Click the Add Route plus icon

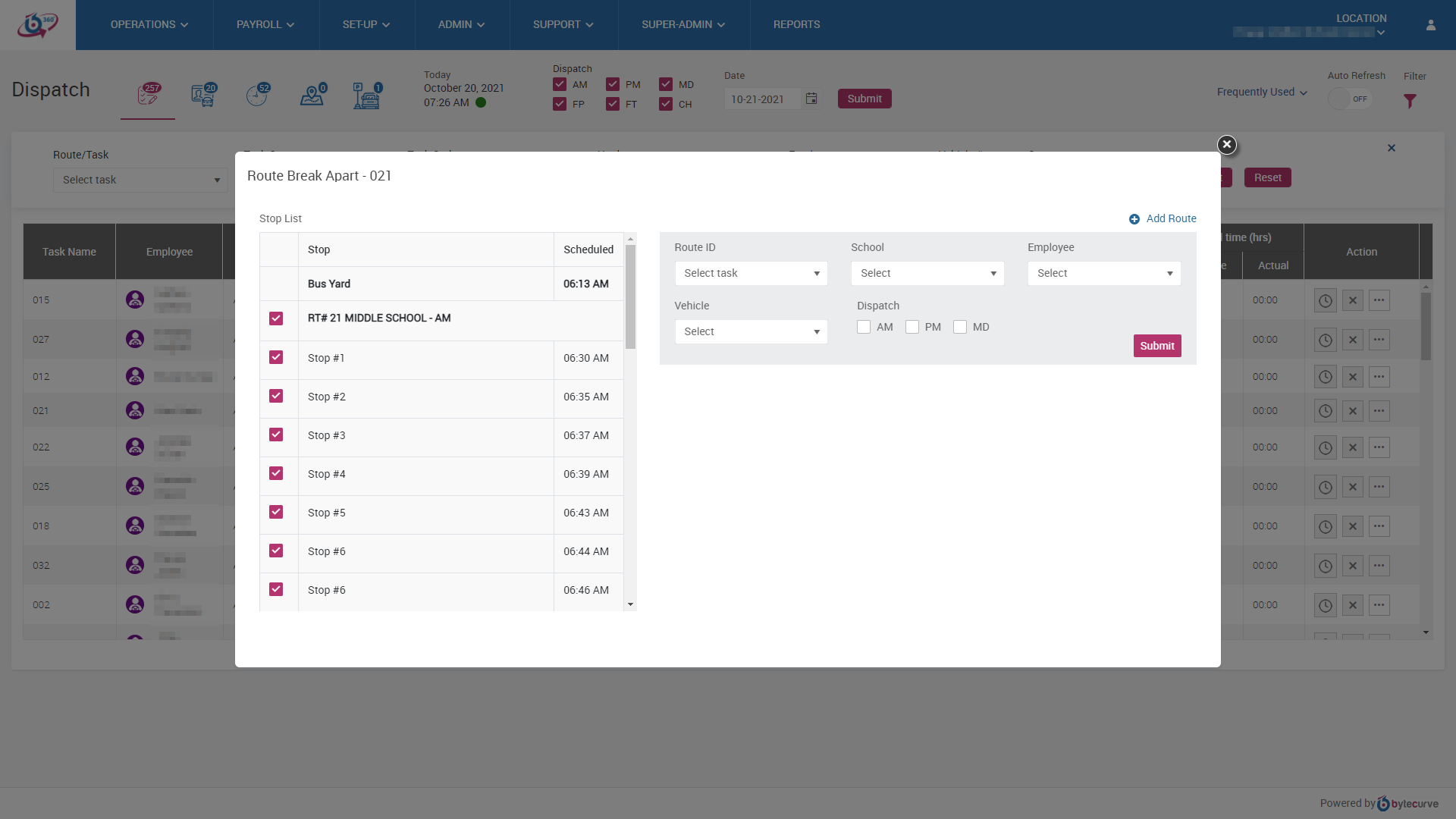point(1134,219)
